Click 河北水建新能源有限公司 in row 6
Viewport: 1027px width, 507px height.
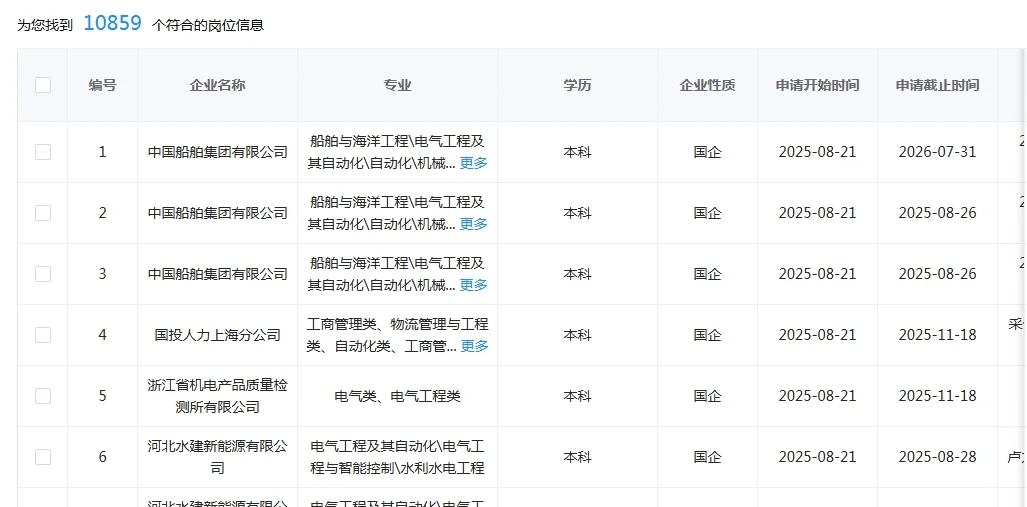pos(217,457)
